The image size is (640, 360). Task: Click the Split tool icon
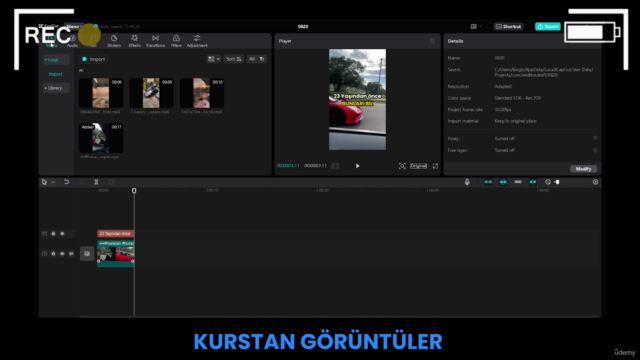96,182
